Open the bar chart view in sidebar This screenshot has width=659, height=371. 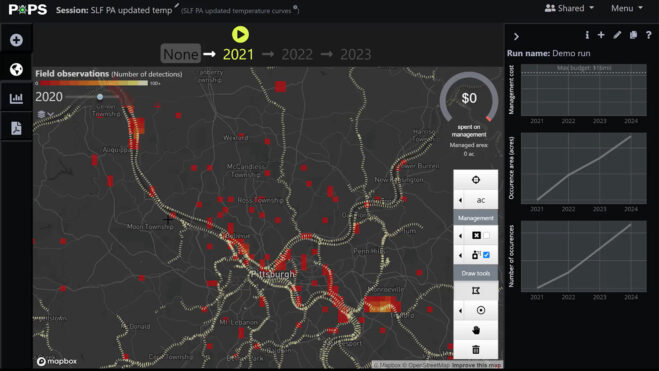[x=16, y=98]
